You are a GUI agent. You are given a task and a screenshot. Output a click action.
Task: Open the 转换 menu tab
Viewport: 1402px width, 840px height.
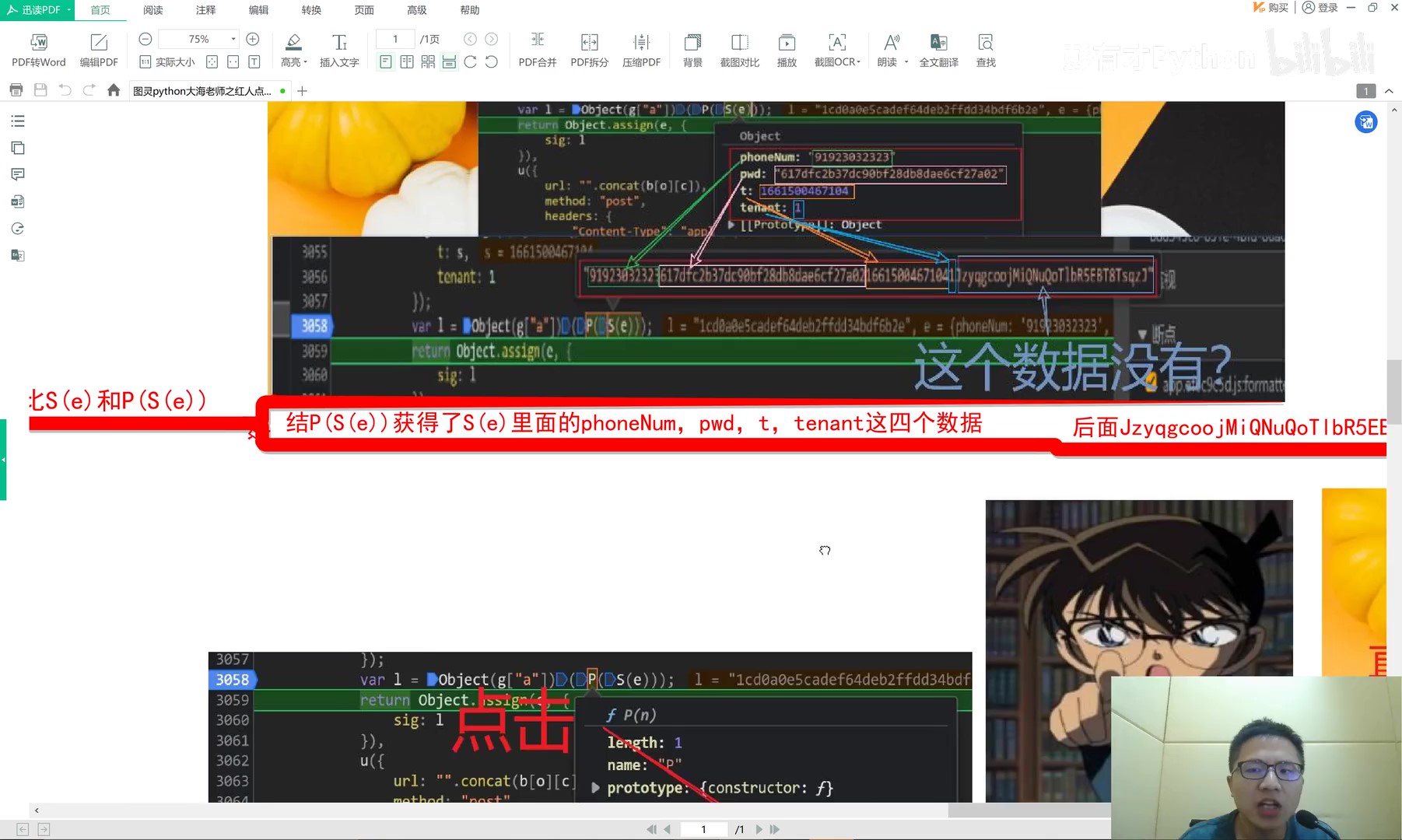[x=312, y=10]
